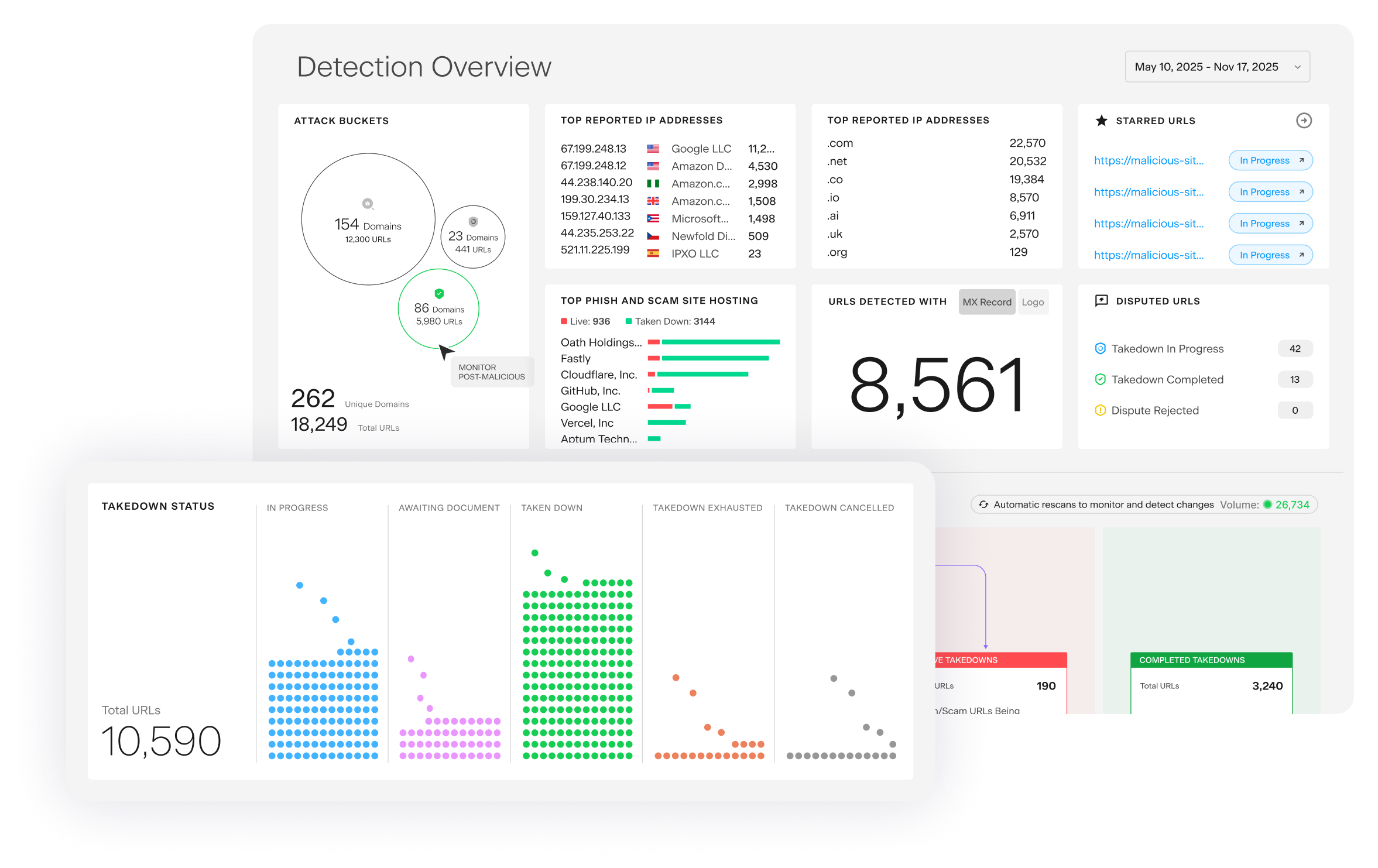Click the automatic rescans refresh icon
The image size is (1378, 868).
tap(983, 505)
